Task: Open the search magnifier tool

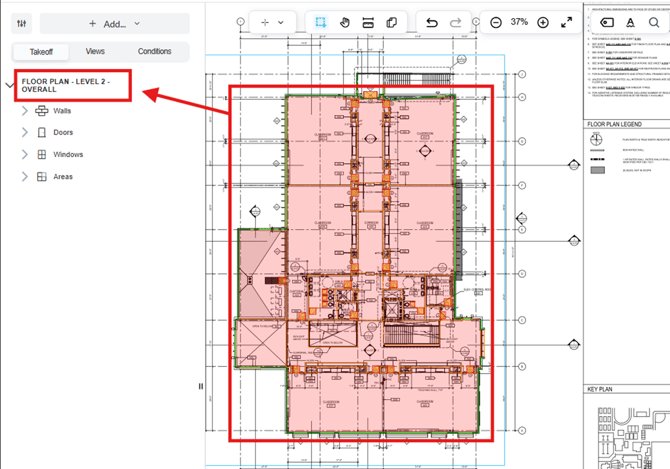Action: (x=654, y=22)
